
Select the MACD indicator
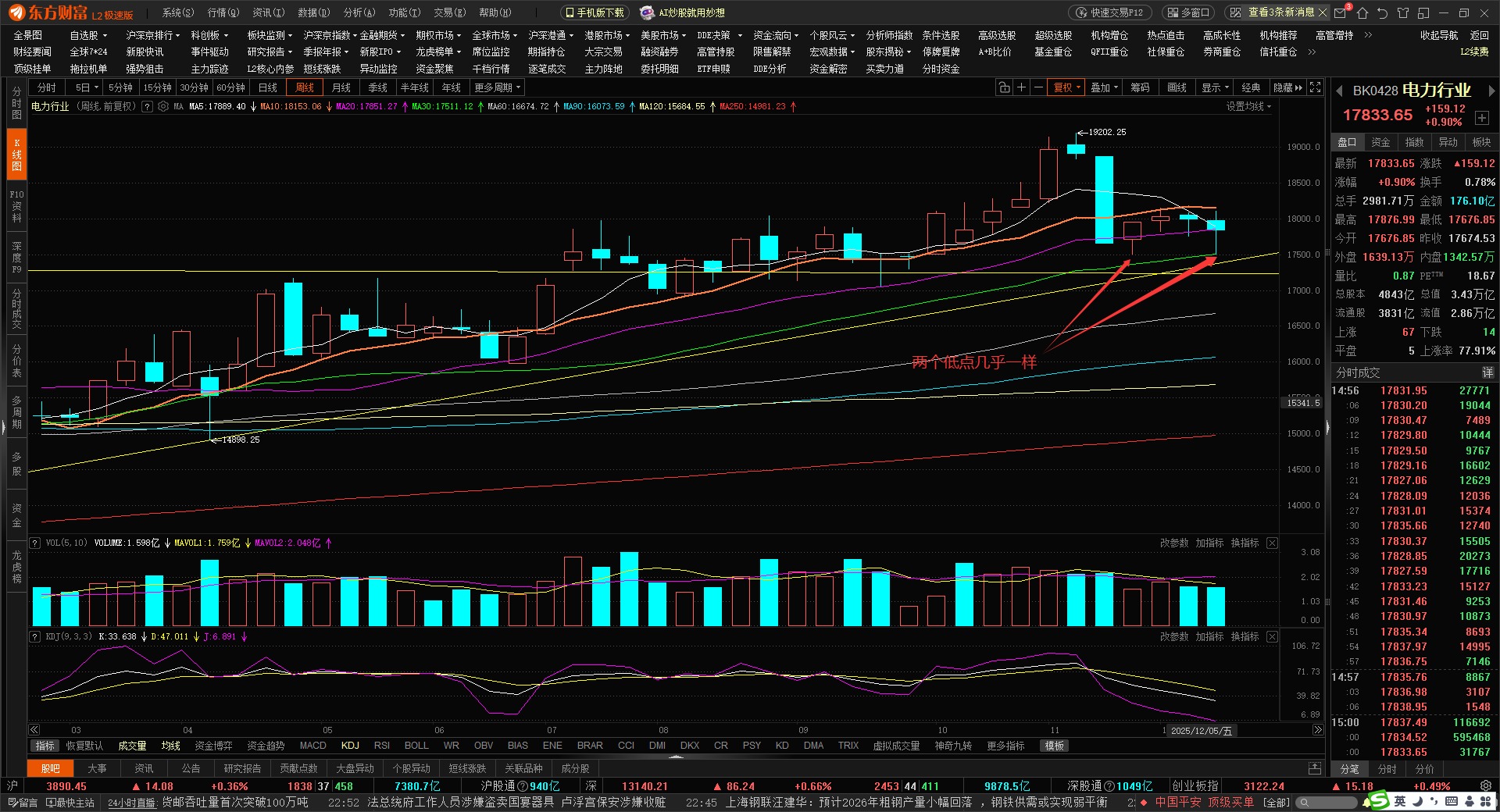click(x=312, y=746)
